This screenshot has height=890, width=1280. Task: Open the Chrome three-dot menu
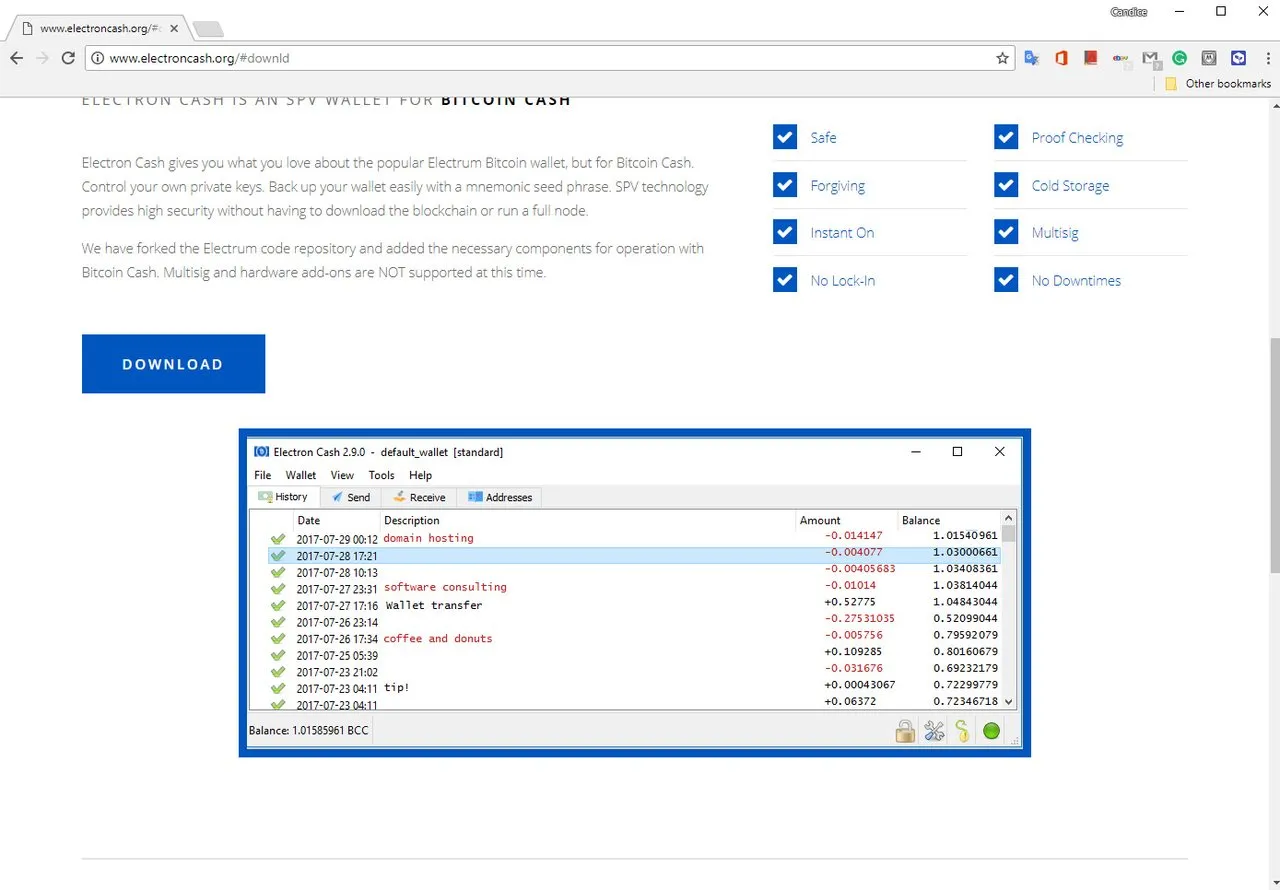coord(1267,58)
